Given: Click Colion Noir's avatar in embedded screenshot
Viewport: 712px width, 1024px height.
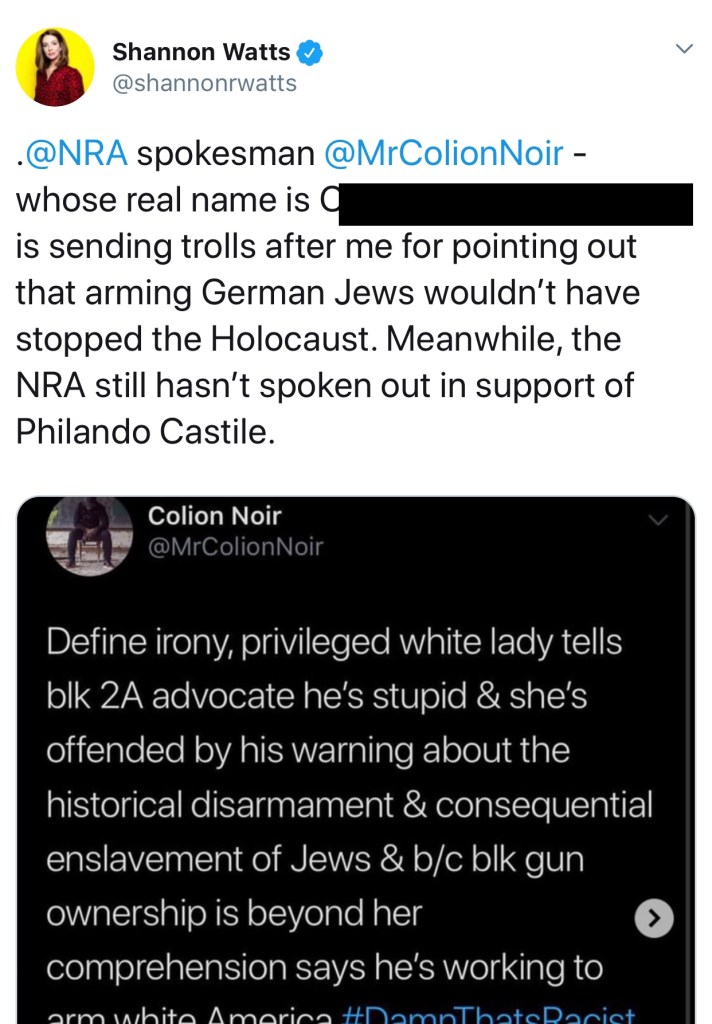Looking at the screenshot, I should tap(89, 536).
